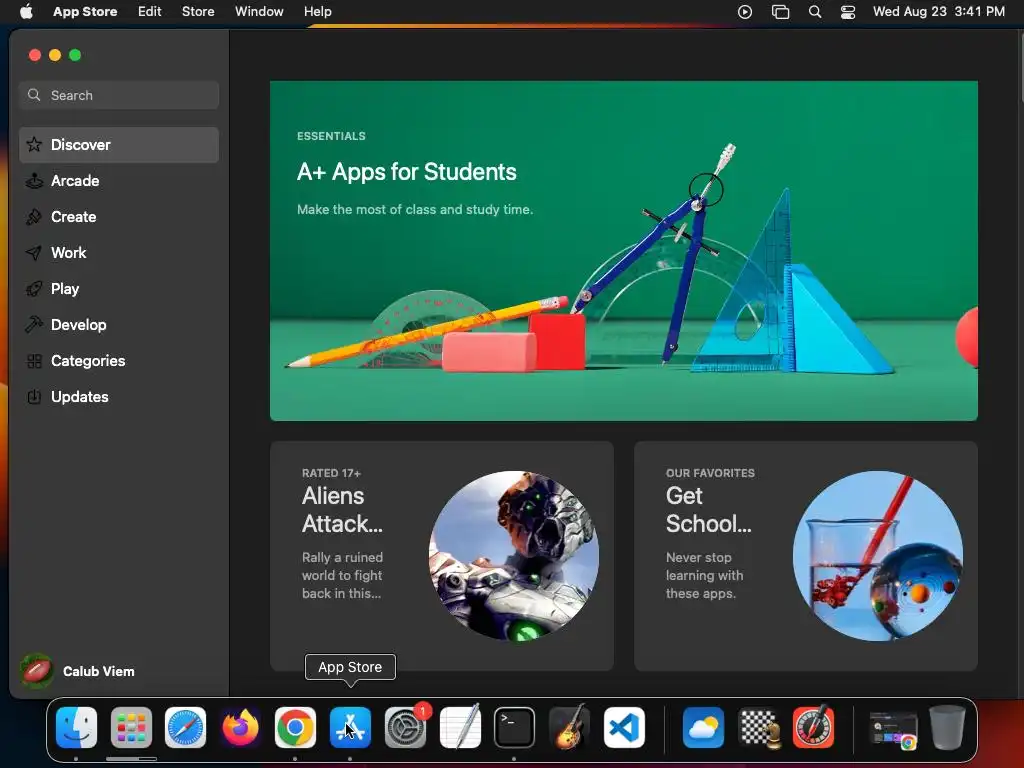
Task: Open System Settings from the Dock
Action: tap(405, 727)
